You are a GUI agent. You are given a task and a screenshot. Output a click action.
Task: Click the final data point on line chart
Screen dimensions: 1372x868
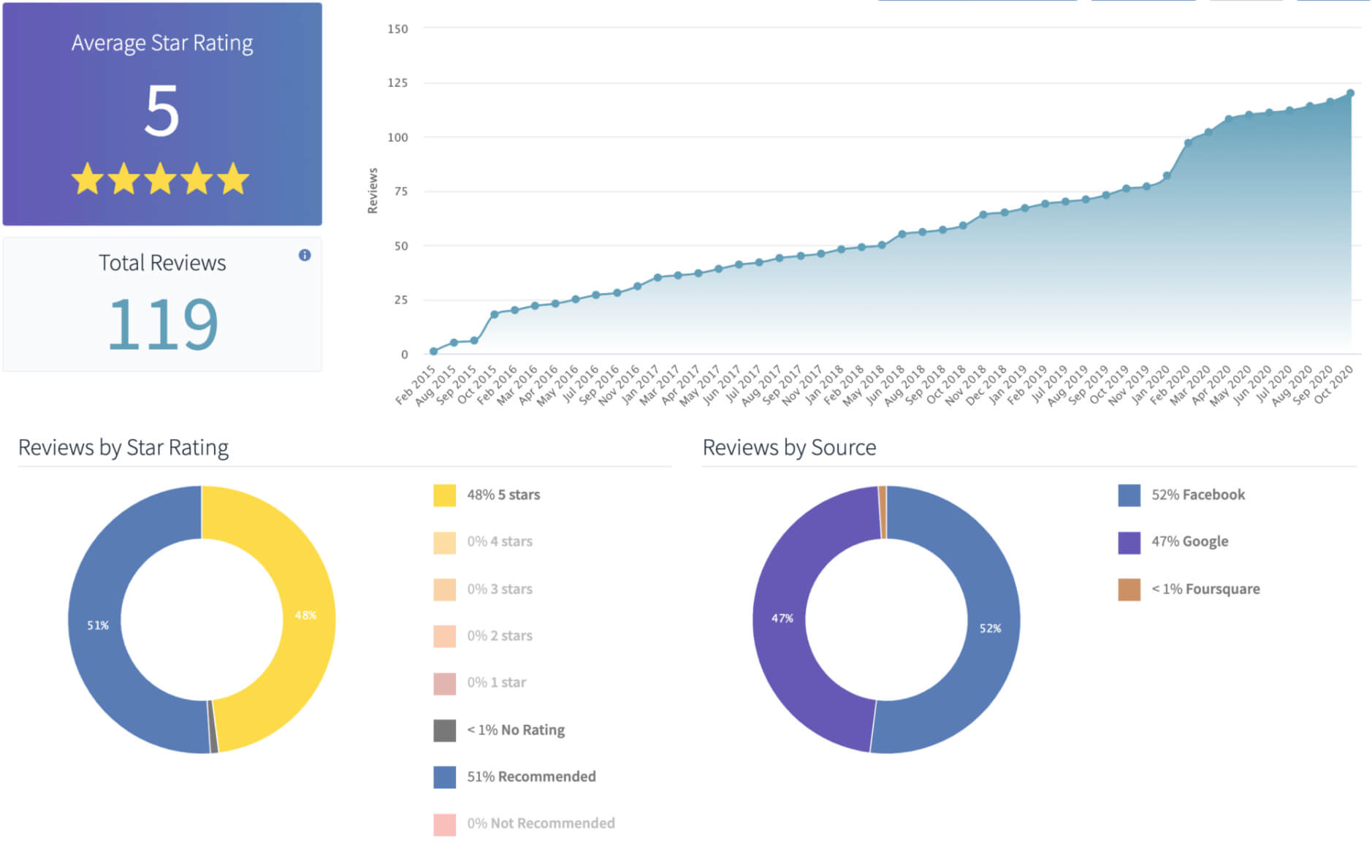click(x=1350, y=94)
